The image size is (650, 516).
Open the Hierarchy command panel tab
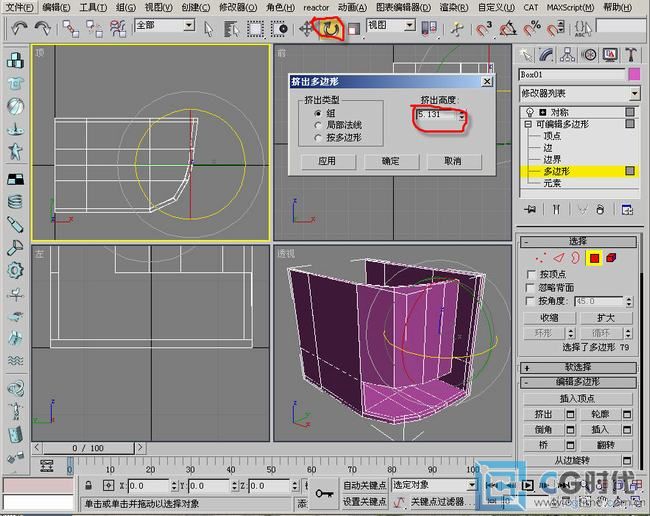[568, 55]
